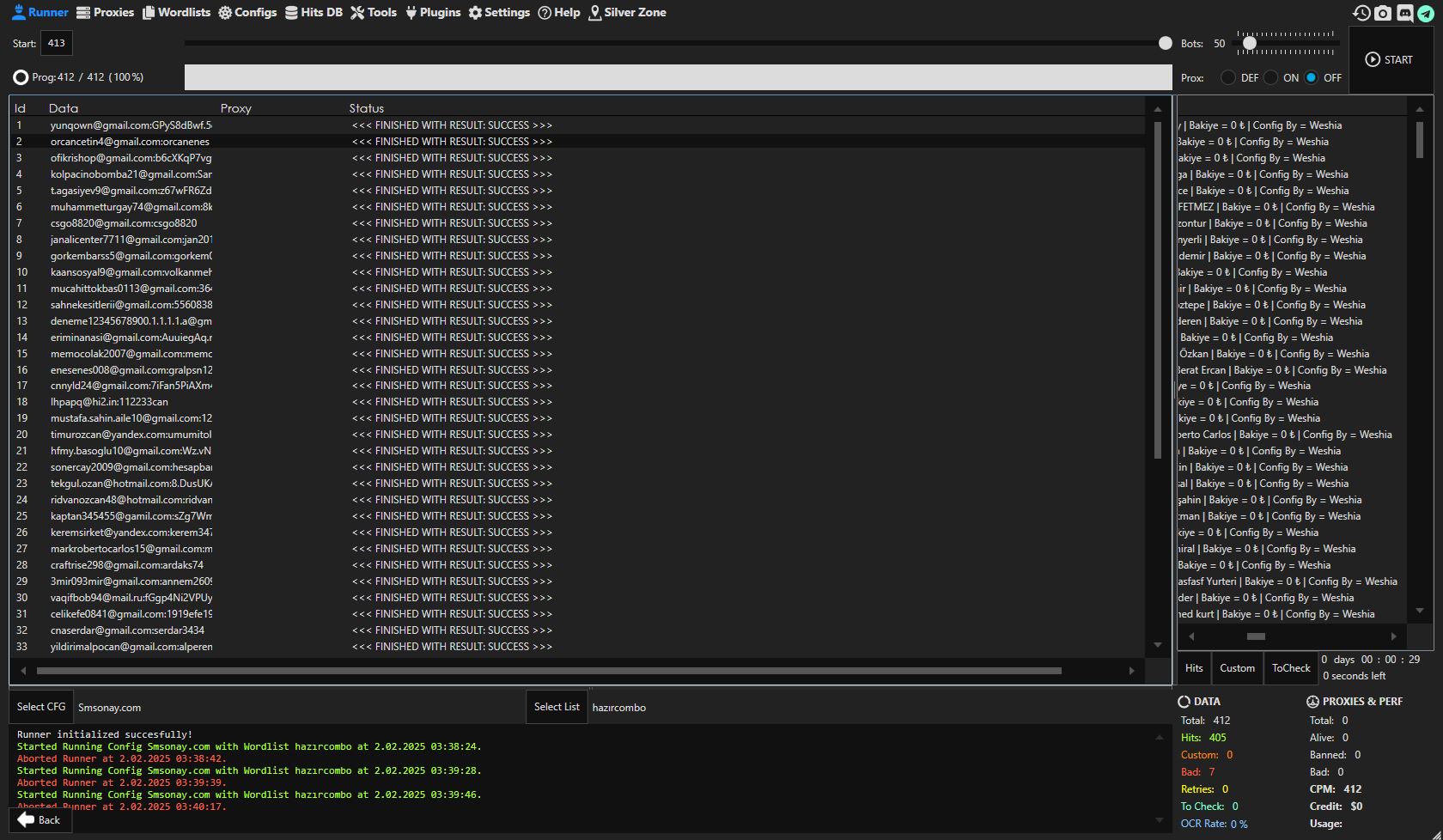Click the Back button
Viewport: 1443px width, 840px height.
[x=40, y=820]
